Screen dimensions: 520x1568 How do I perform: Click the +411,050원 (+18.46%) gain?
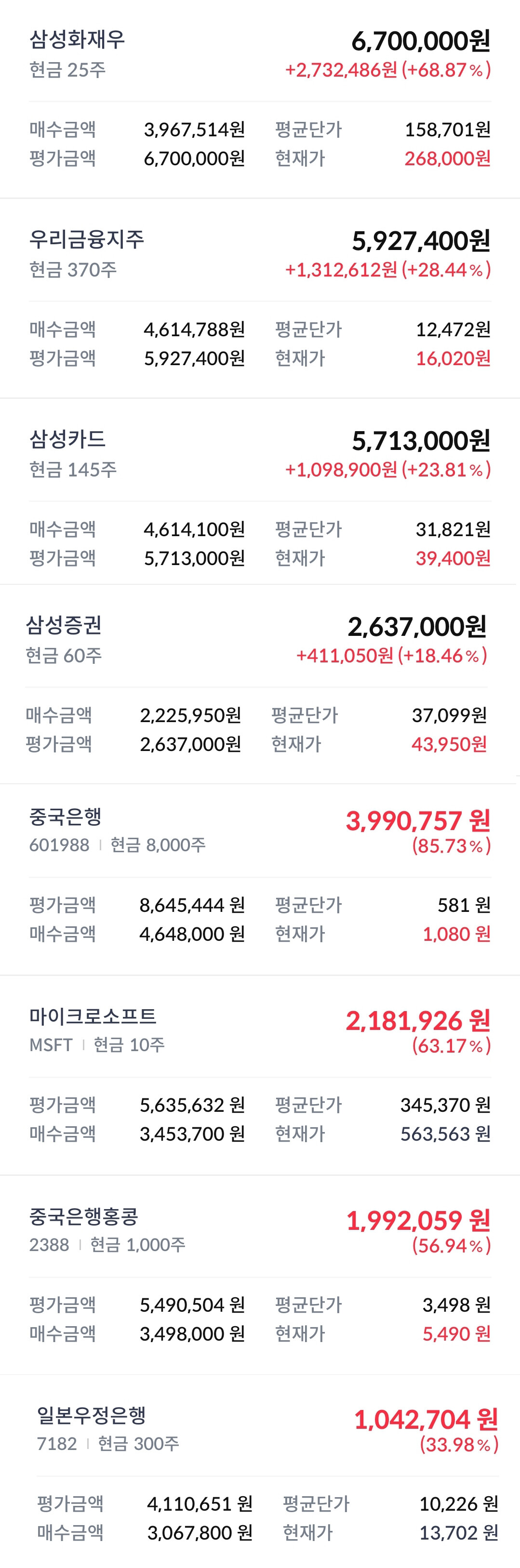(391, 656)
